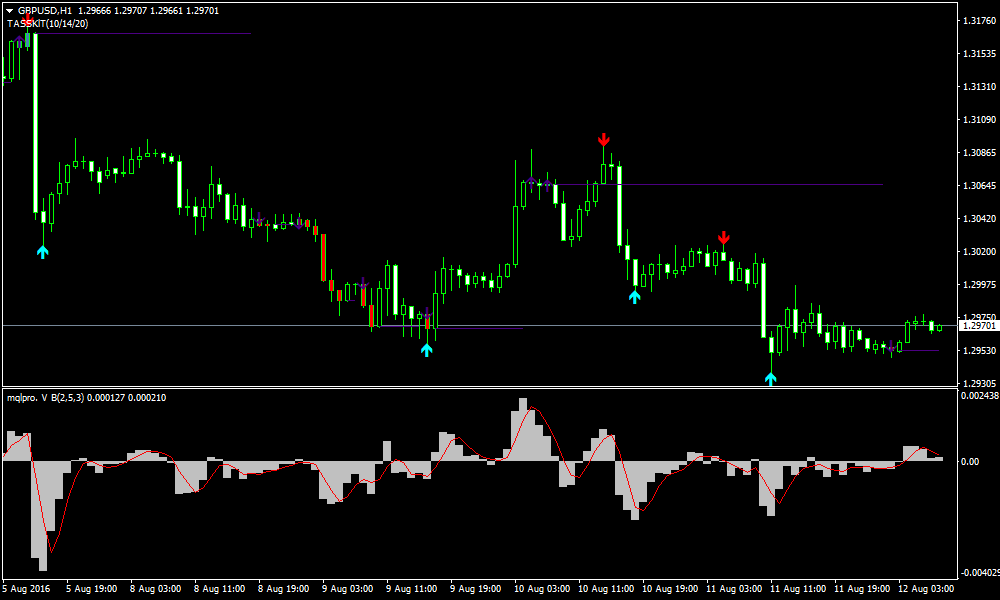Click the 8 Aug 03:00 time axis label
1000x600 pixels.
coord(156,589)
